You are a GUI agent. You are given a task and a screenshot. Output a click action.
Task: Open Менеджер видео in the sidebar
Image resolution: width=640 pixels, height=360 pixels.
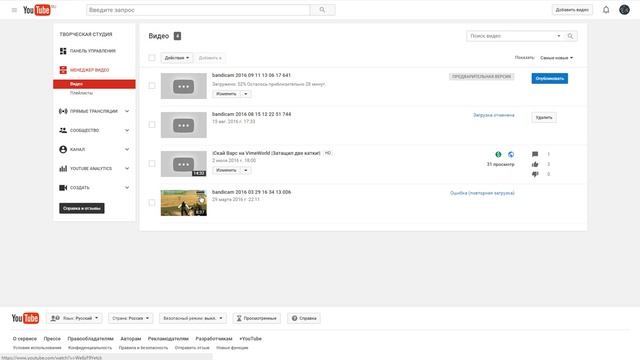89,70
